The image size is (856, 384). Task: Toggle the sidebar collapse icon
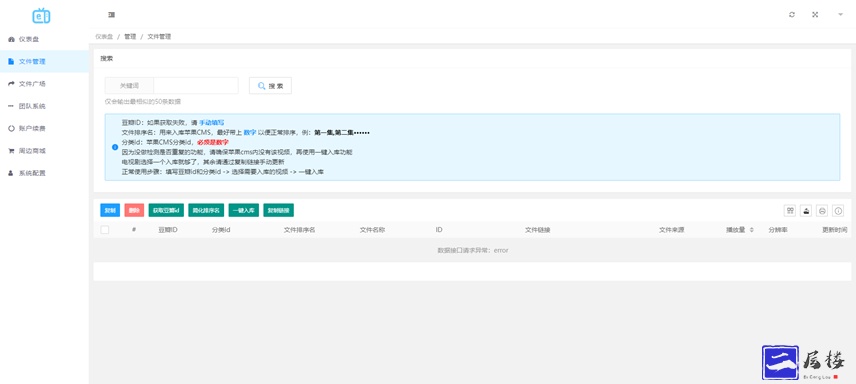pyautogui.click(x=111, y=15)
